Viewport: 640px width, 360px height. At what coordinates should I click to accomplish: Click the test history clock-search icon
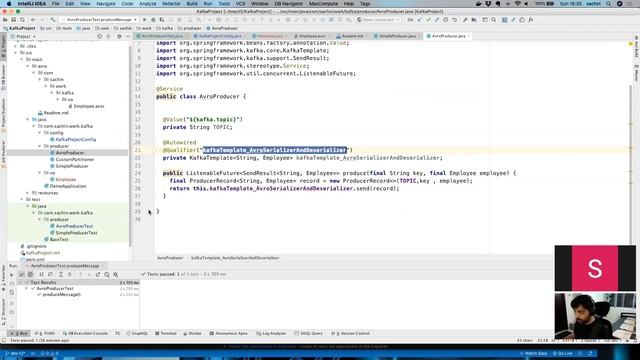coord(107,275)
